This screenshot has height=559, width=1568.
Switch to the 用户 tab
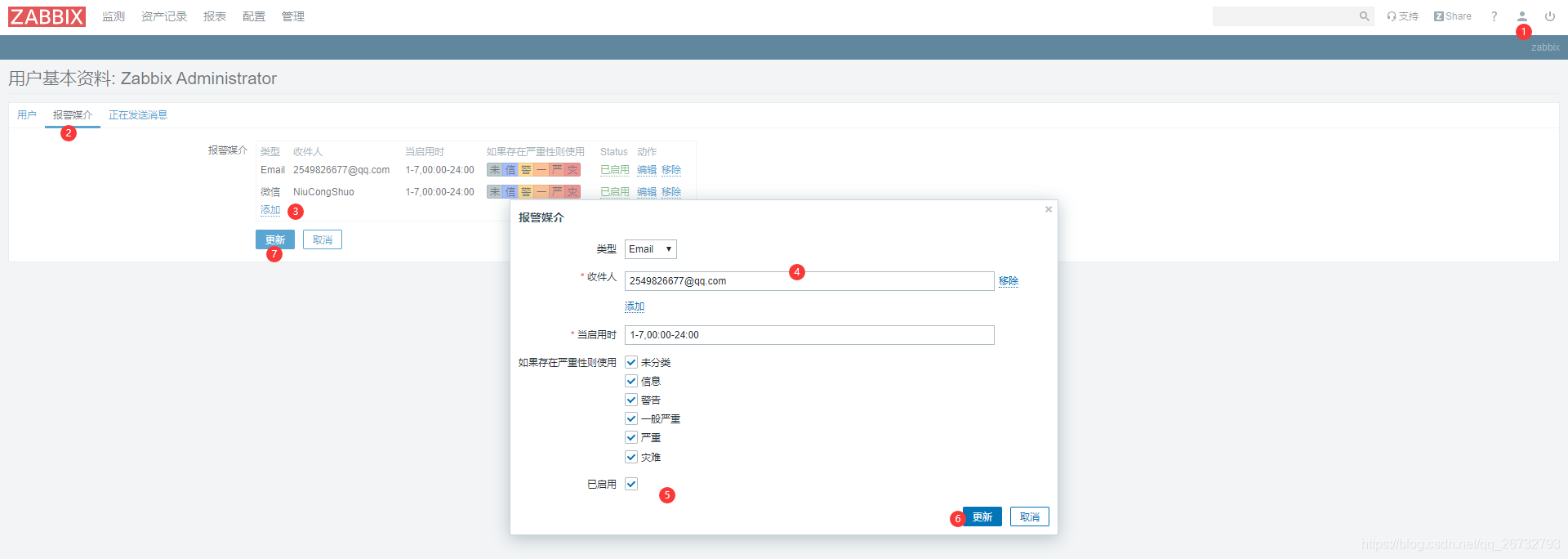click(x=27, y=115)
